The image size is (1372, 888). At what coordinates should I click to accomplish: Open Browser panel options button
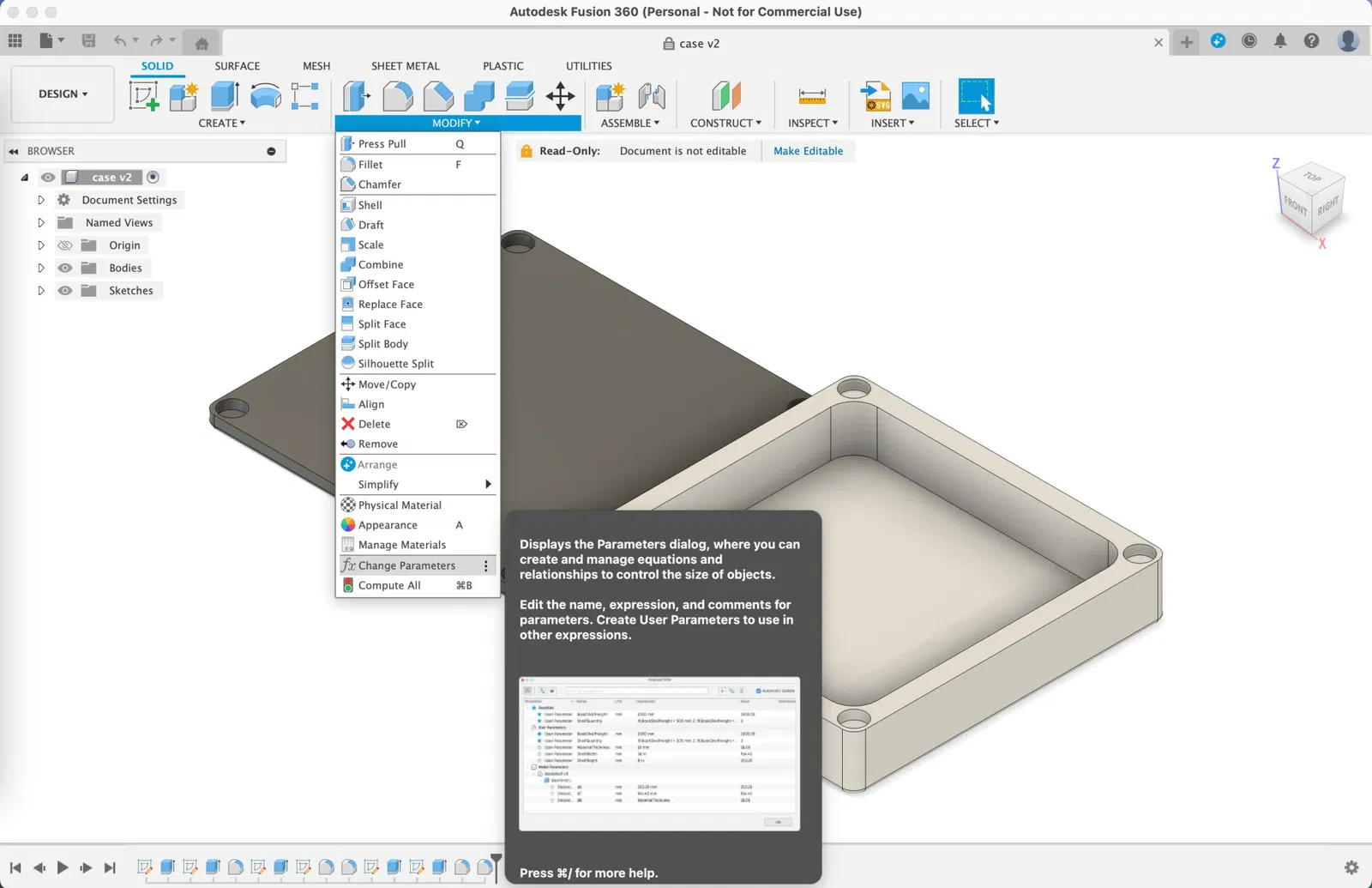(271, 151)
